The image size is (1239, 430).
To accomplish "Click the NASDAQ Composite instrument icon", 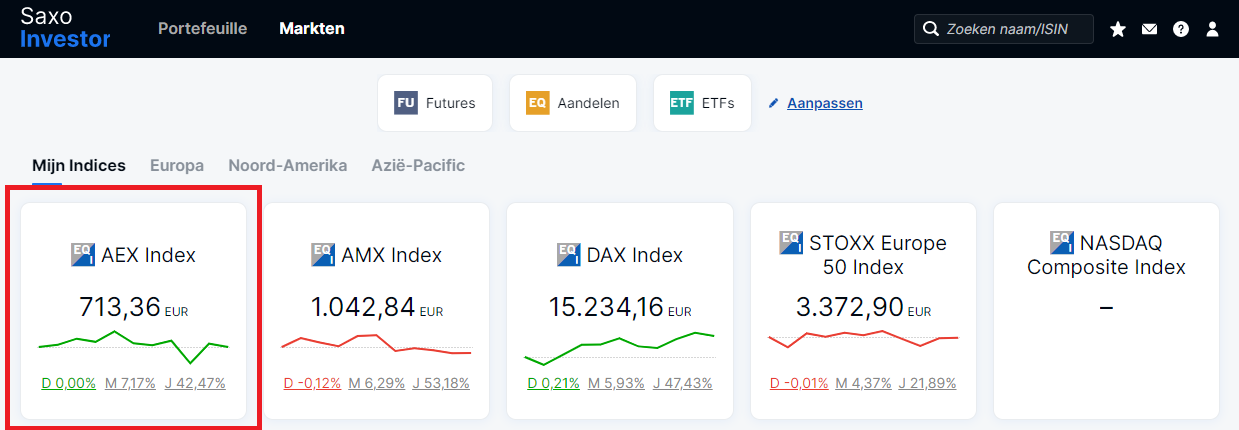I will 1062,242.
